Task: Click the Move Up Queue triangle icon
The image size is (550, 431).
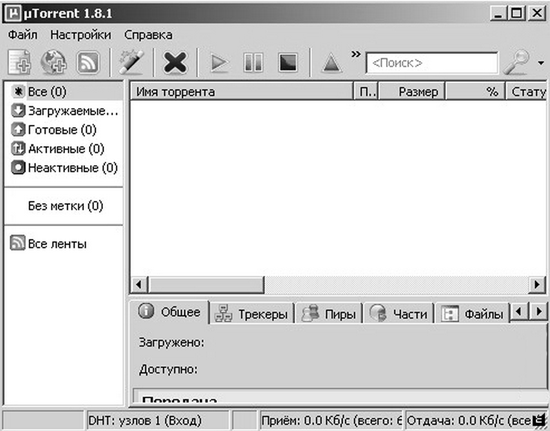Action: (331, 64)
